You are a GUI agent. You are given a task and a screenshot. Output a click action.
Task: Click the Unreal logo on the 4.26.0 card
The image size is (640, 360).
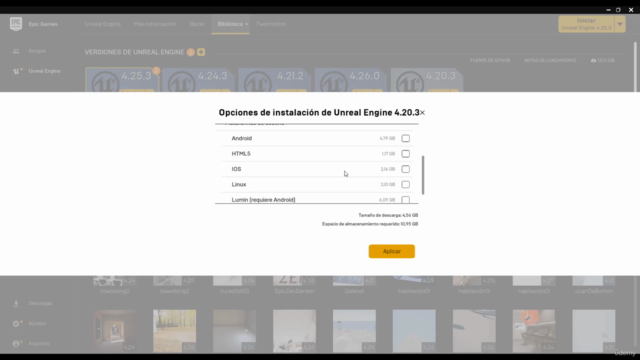tap(334, 83)
